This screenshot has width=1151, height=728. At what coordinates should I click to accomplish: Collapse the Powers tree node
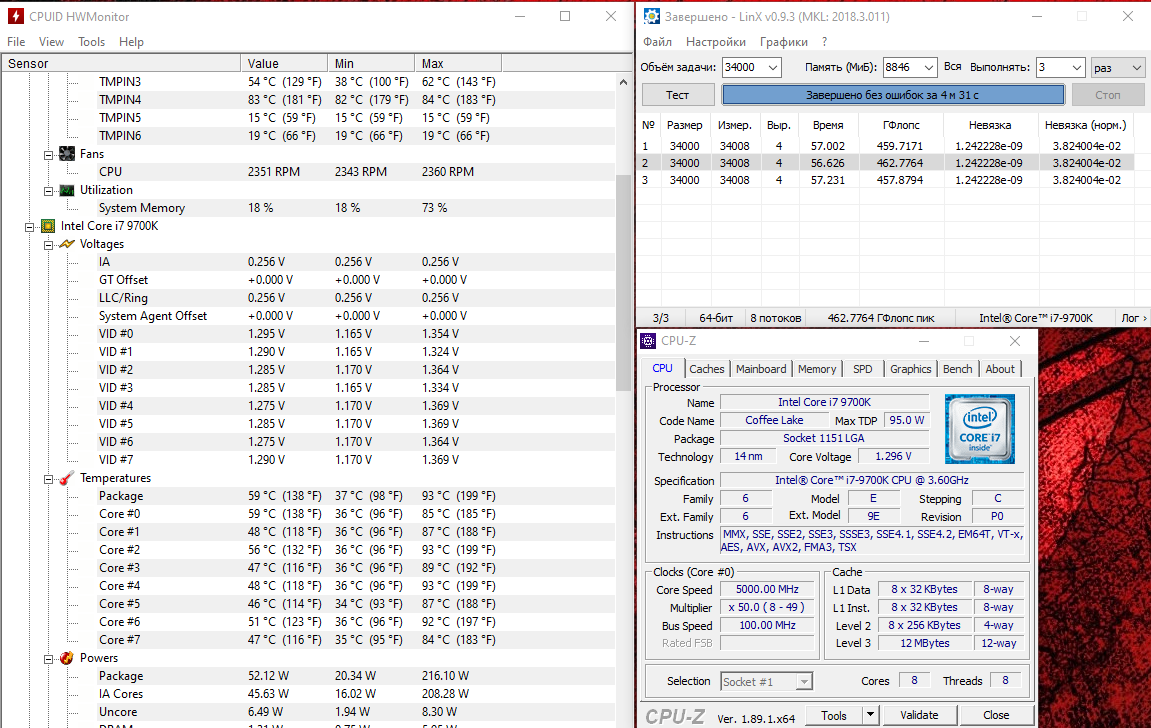pyautogui.click(x=48, y=658)
